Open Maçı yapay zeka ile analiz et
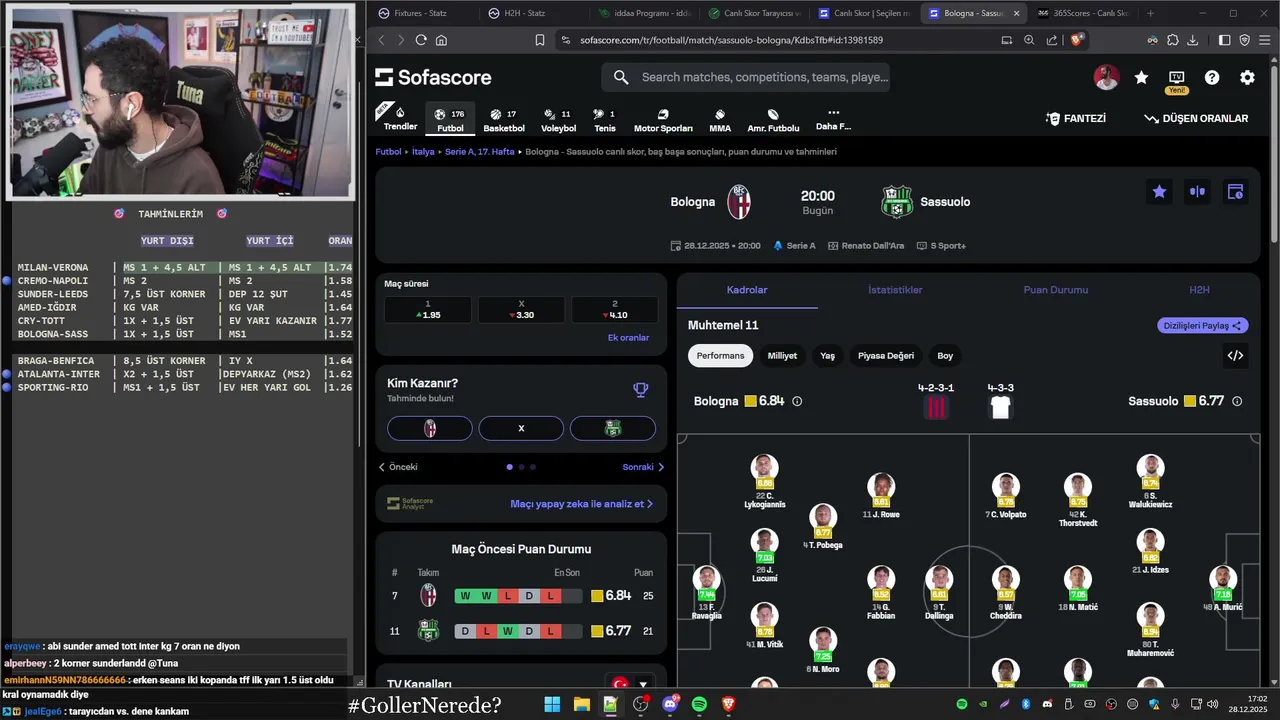 pyautogui.click(x=582, y=504)
